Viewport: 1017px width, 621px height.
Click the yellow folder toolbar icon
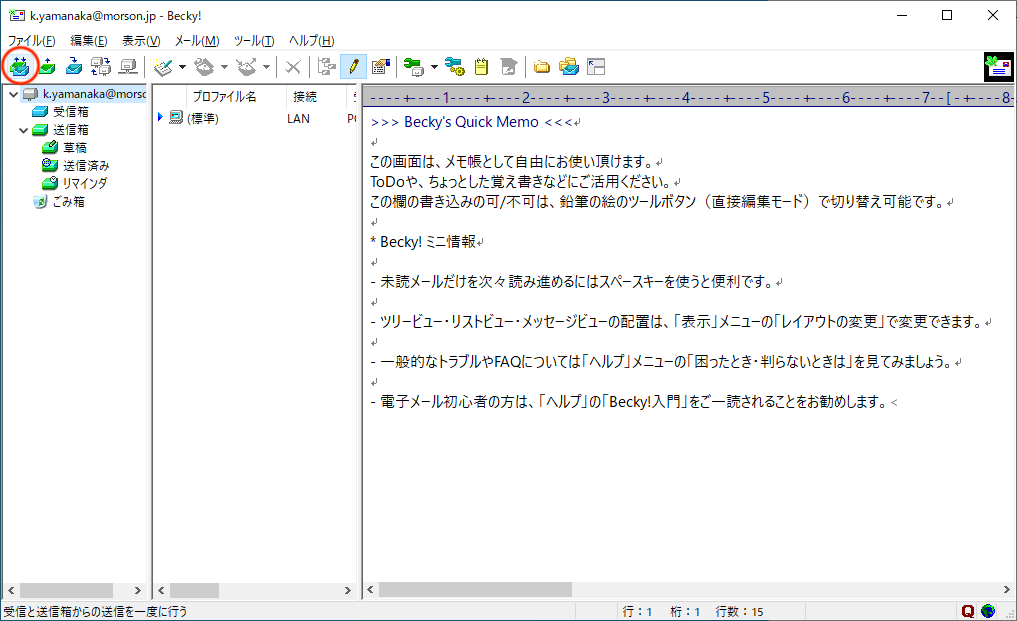pyautogui.click(x=542, y=67)
